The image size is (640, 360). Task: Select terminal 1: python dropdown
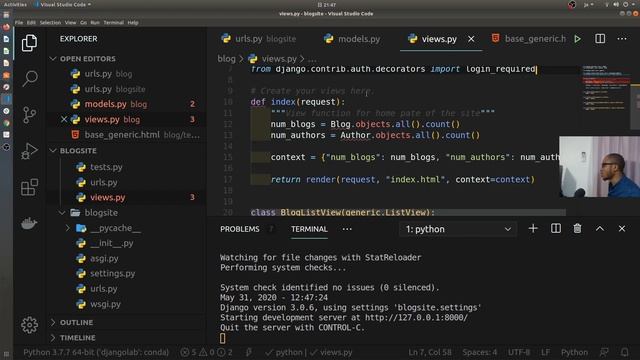[458, 229]
